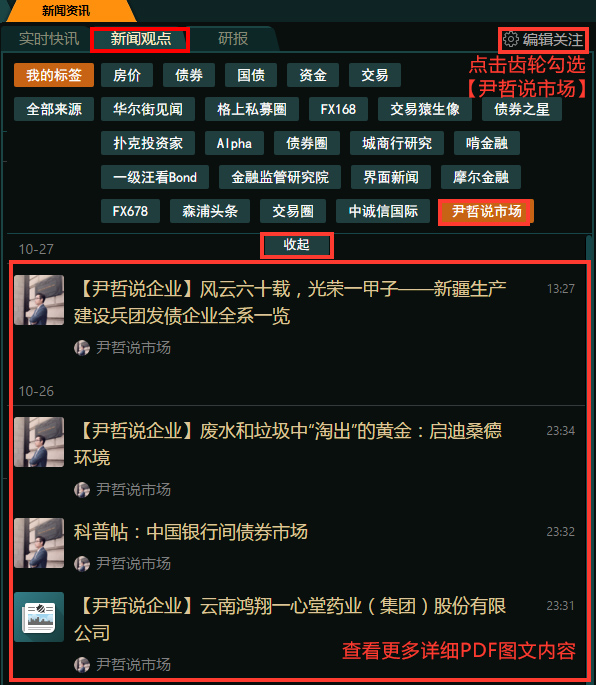Open 科普帖：中国银行间债券市场 article
Viewport: 596px width, 685px height.
(x=191, y=532)
